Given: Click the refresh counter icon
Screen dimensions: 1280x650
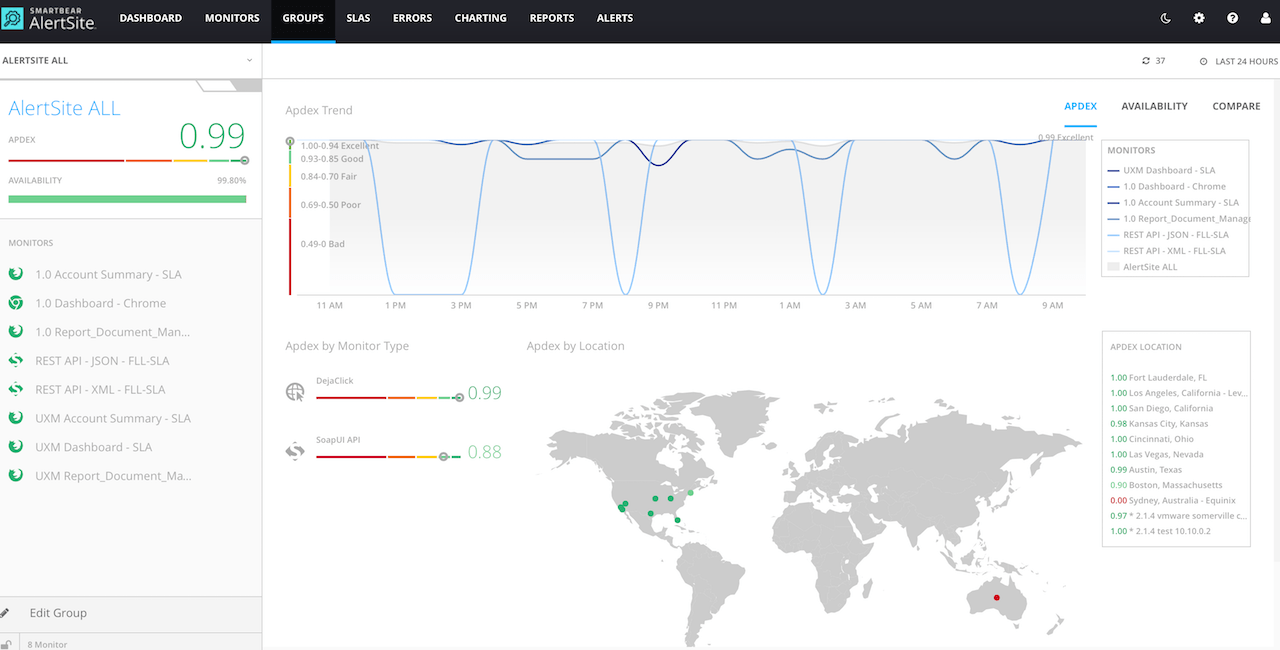Looking at the screenshot, I should tap(1146, 61).
